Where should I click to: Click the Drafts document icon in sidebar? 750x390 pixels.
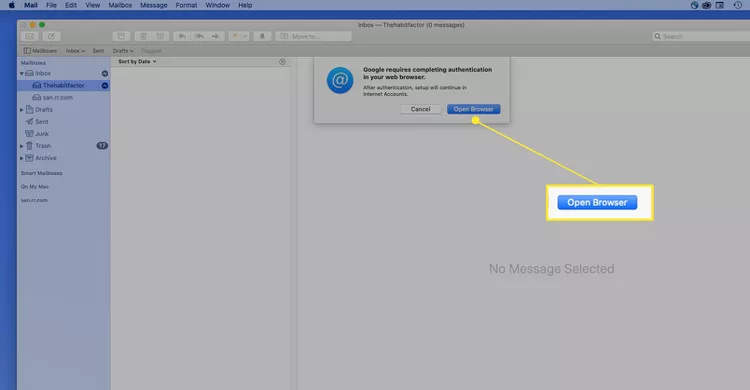click(30, 110)
